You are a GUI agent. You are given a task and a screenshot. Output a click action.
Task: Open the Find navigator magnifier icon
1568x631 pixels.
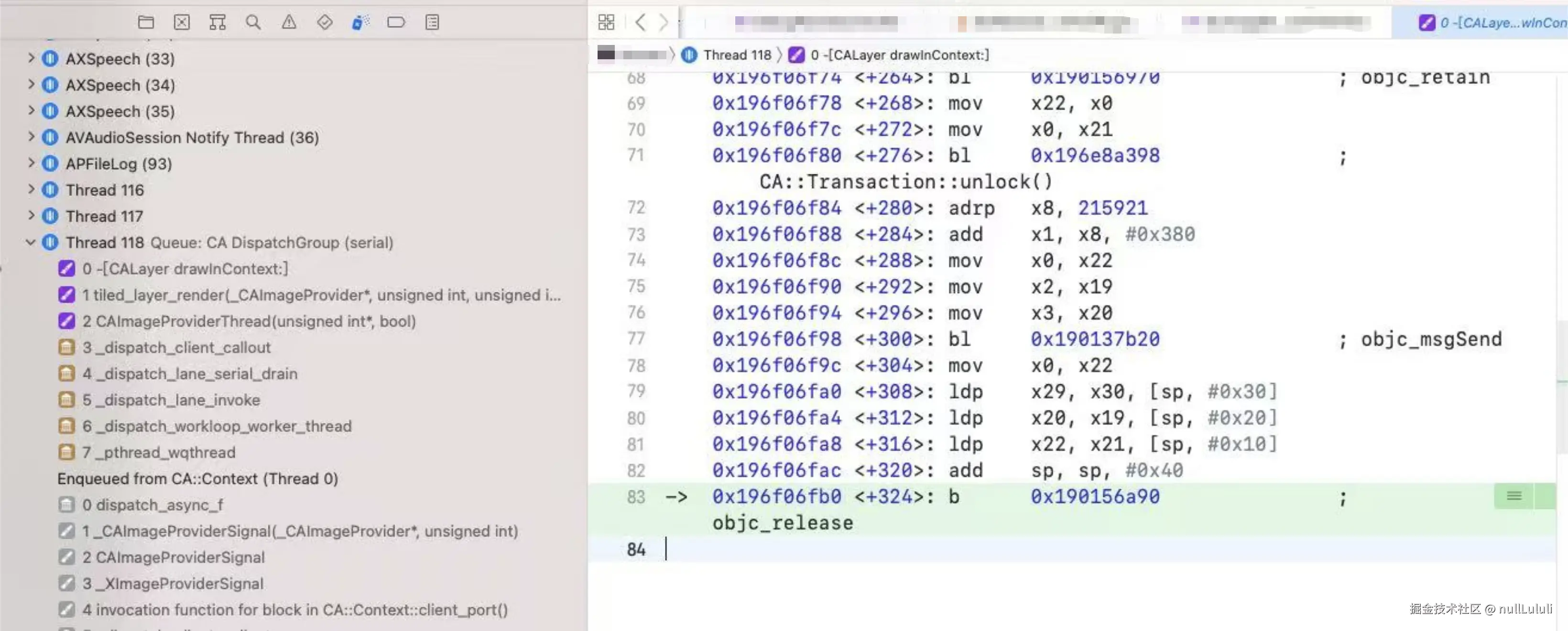pyautogui.click(x=253, y=22)
